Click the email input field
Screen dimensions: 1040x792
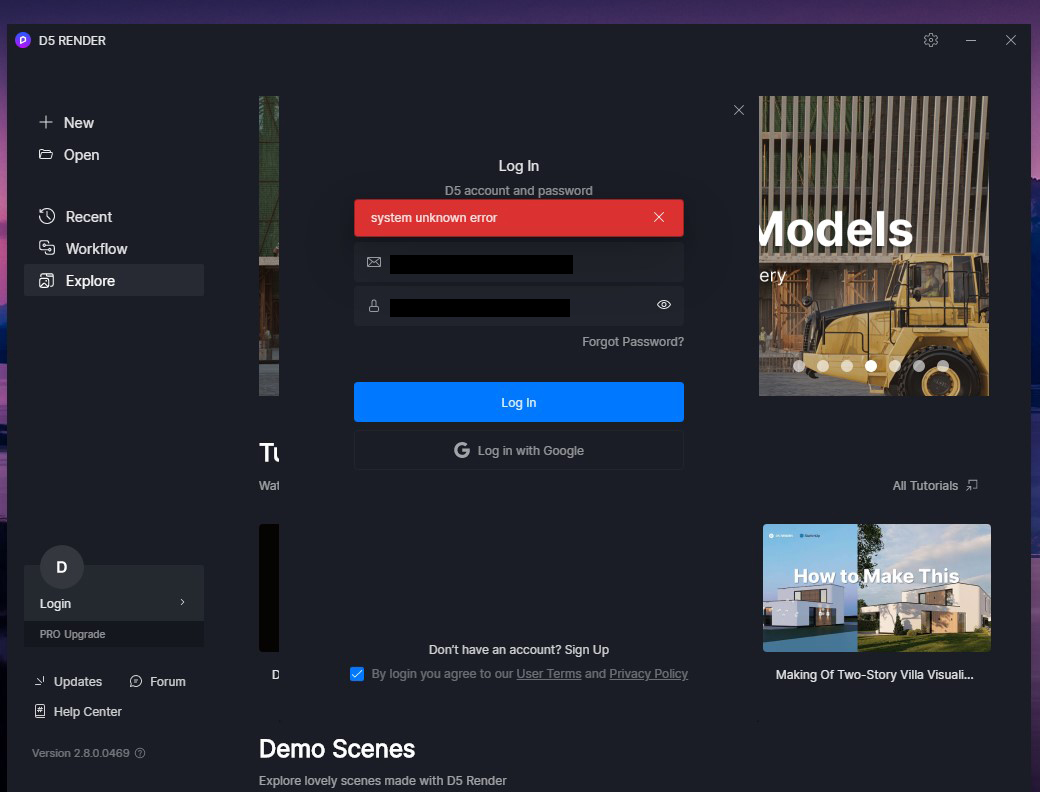pos(519,263)
